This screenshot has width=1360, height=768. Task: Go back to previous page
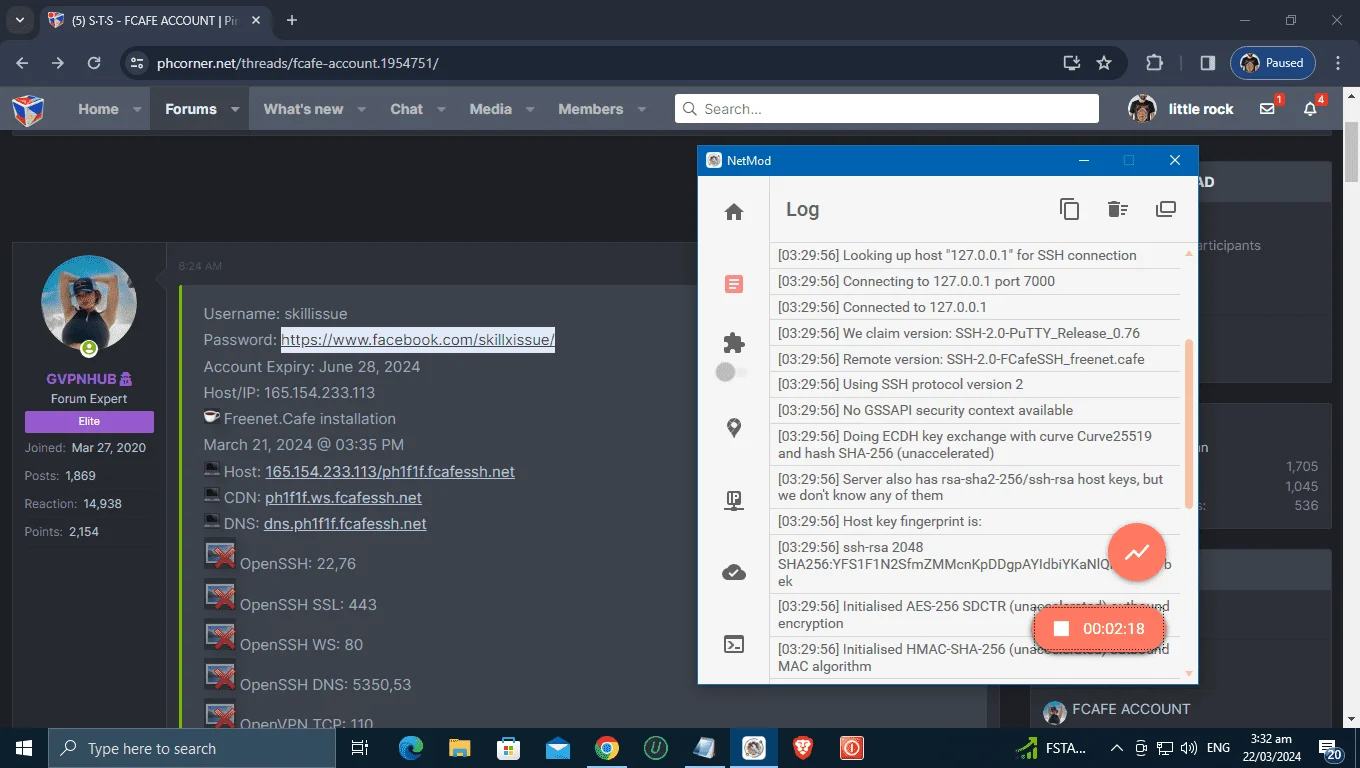[22, 63]
